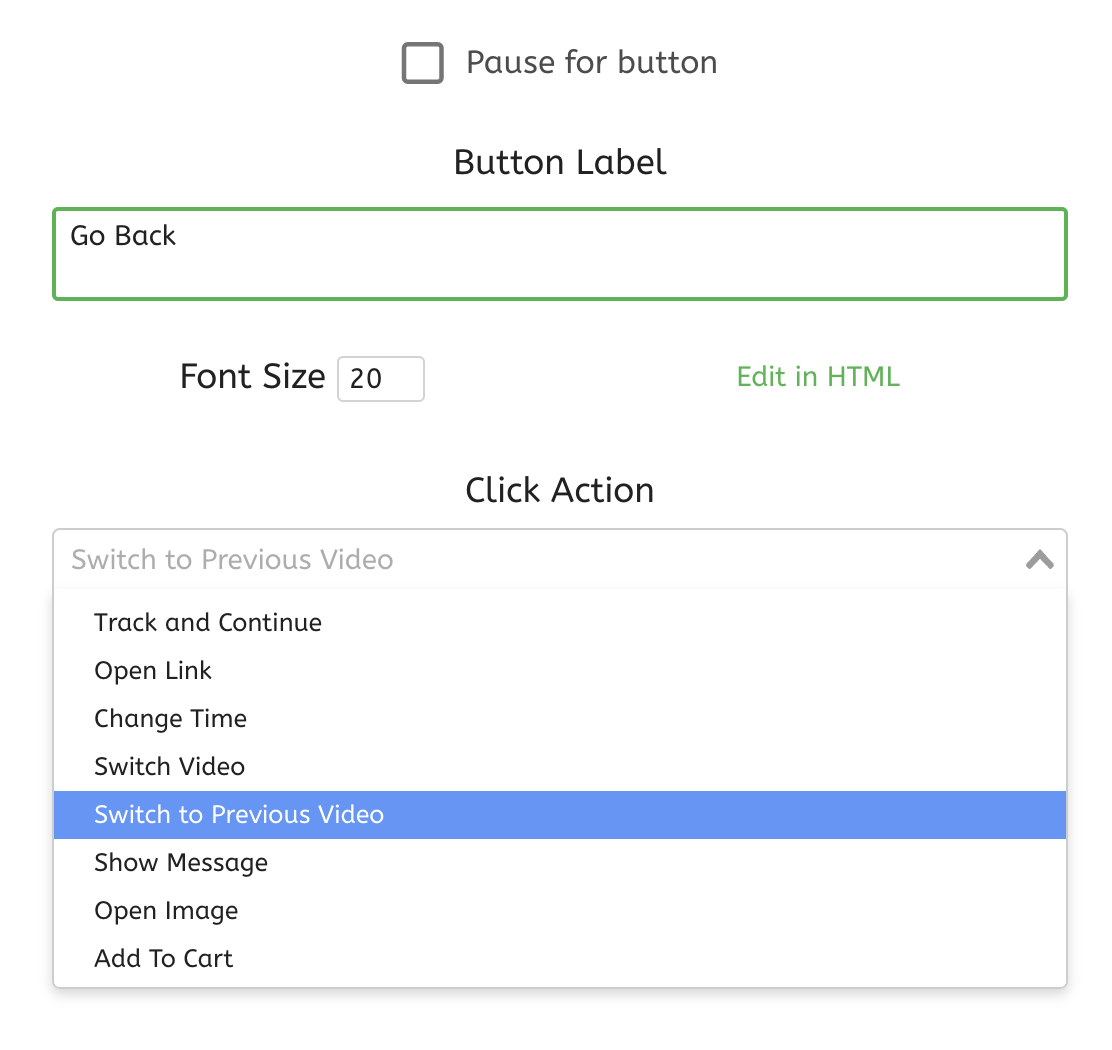This screenshot has height=1050, width=1112.
Task: Enable the Pause for button checkbox
Action: [423, 63]
